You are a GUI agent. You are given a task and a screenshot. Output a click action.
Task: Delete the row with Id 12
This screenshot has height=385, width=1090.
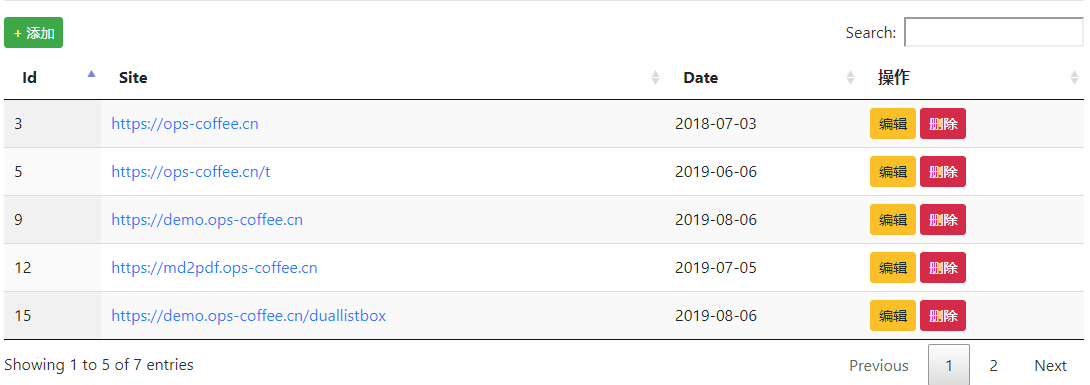[943, 268]
